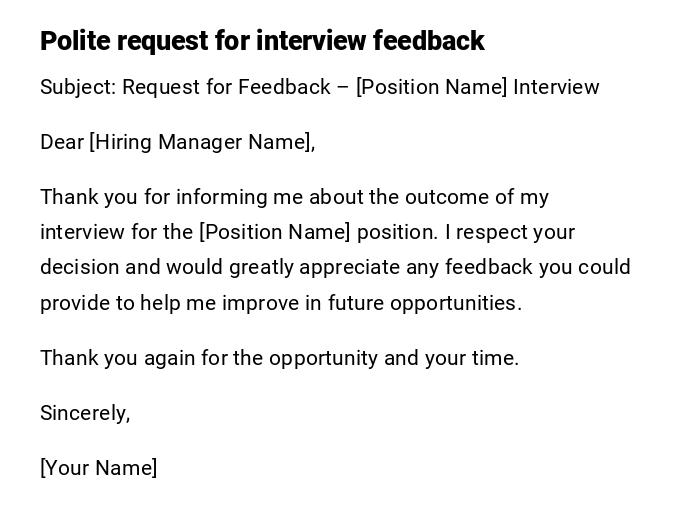This screenshot has height=530, width=700.
Task: Select the [Position Name] placeholder in the subject line
Action: (x=431, y=87)
